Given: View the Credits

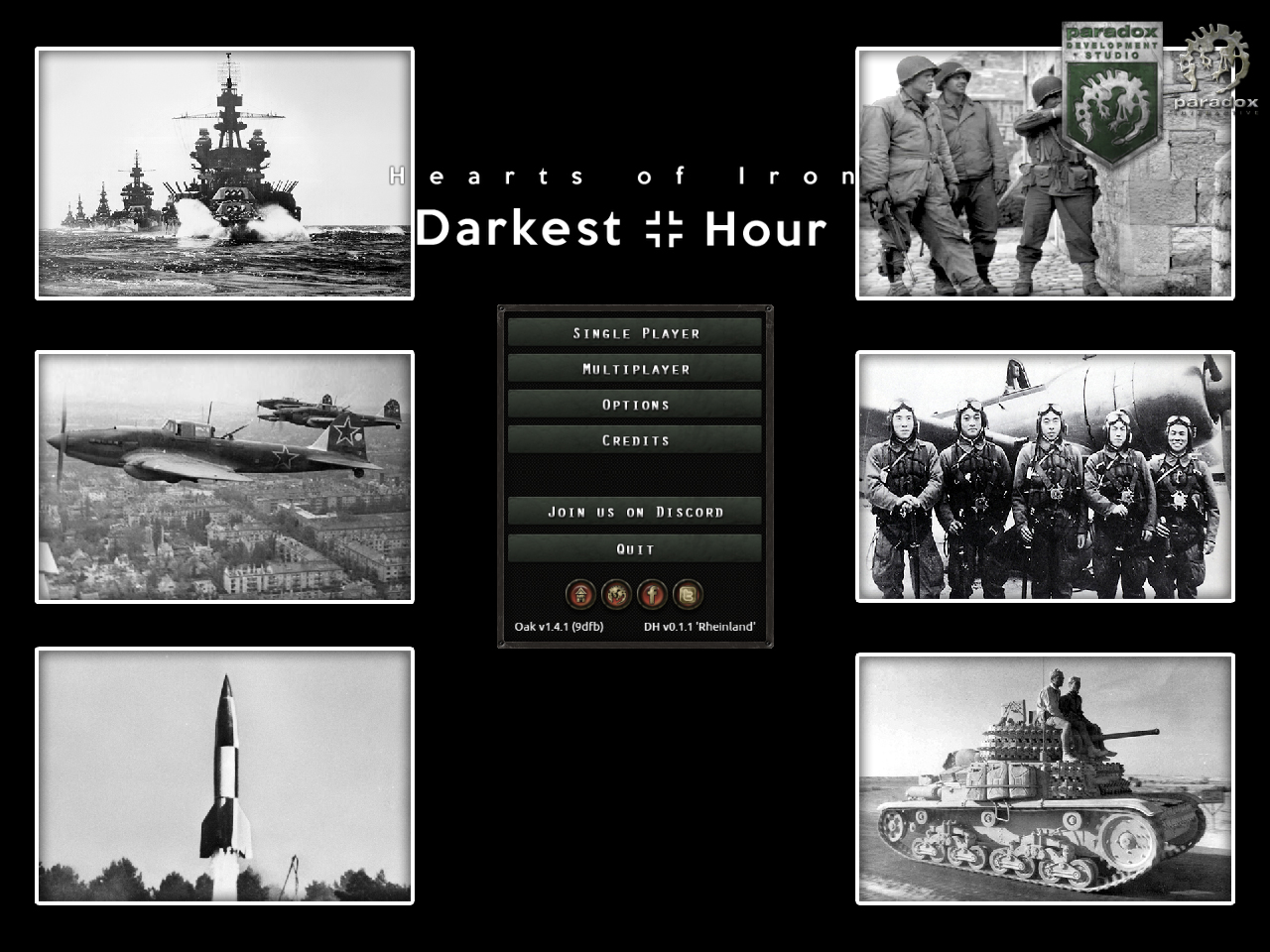Looking at the screenshot, I should 635,440.
